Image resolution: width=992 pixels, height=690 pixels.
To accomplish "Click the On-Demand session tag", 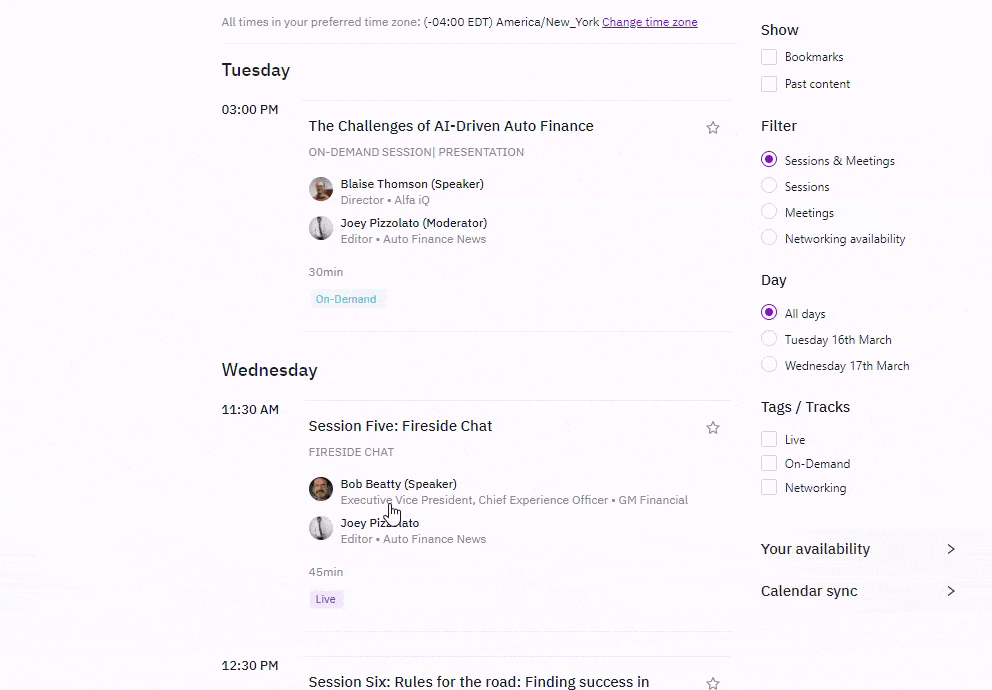I will [346, 299].
